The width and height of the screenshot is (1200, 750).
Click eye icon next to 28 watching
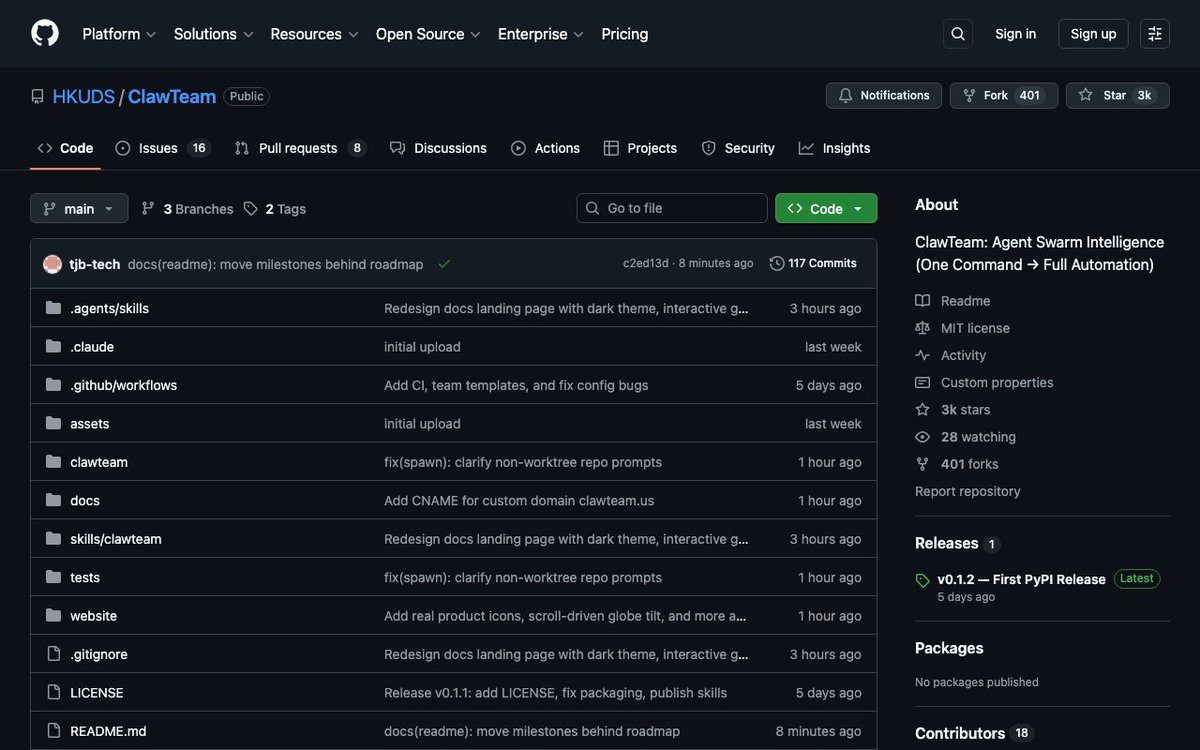coord(922,437)
